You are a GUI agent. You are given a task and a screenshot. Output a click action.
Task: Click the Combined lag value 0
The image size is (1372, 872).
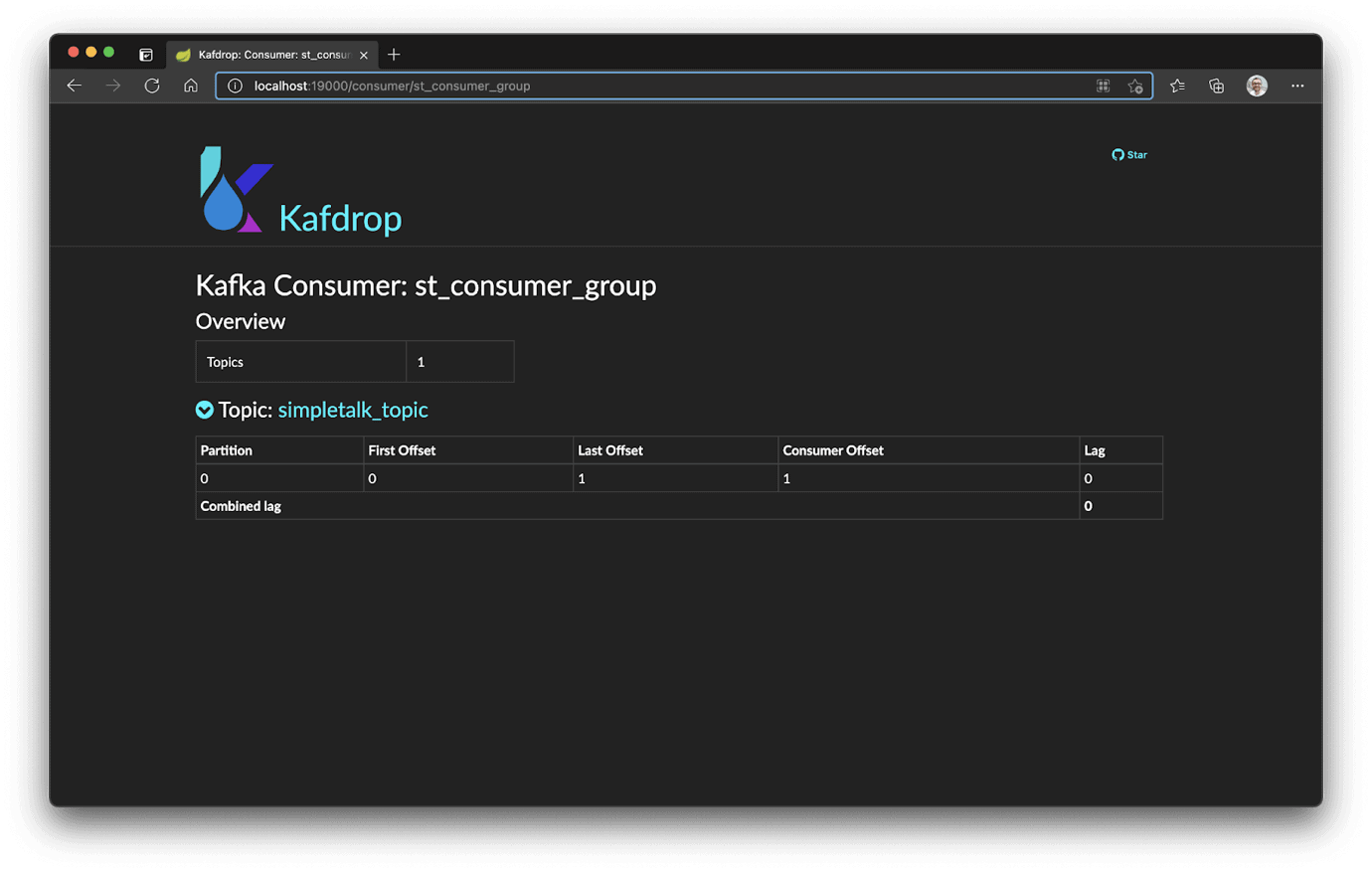pos(1088,506)
